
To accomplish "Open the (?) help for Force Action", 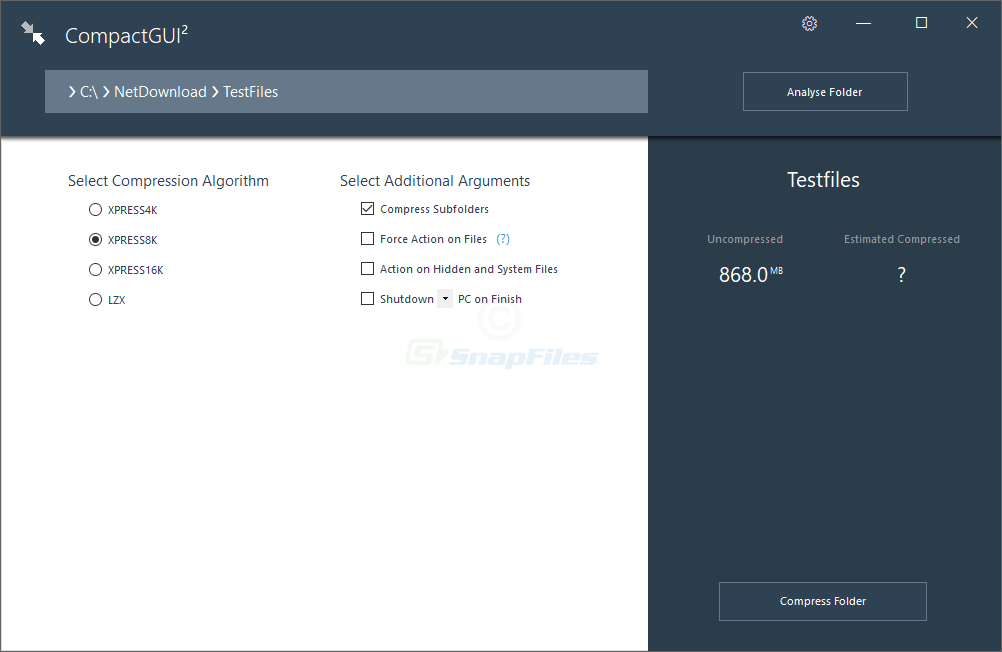I will click(x=502, y=239).
